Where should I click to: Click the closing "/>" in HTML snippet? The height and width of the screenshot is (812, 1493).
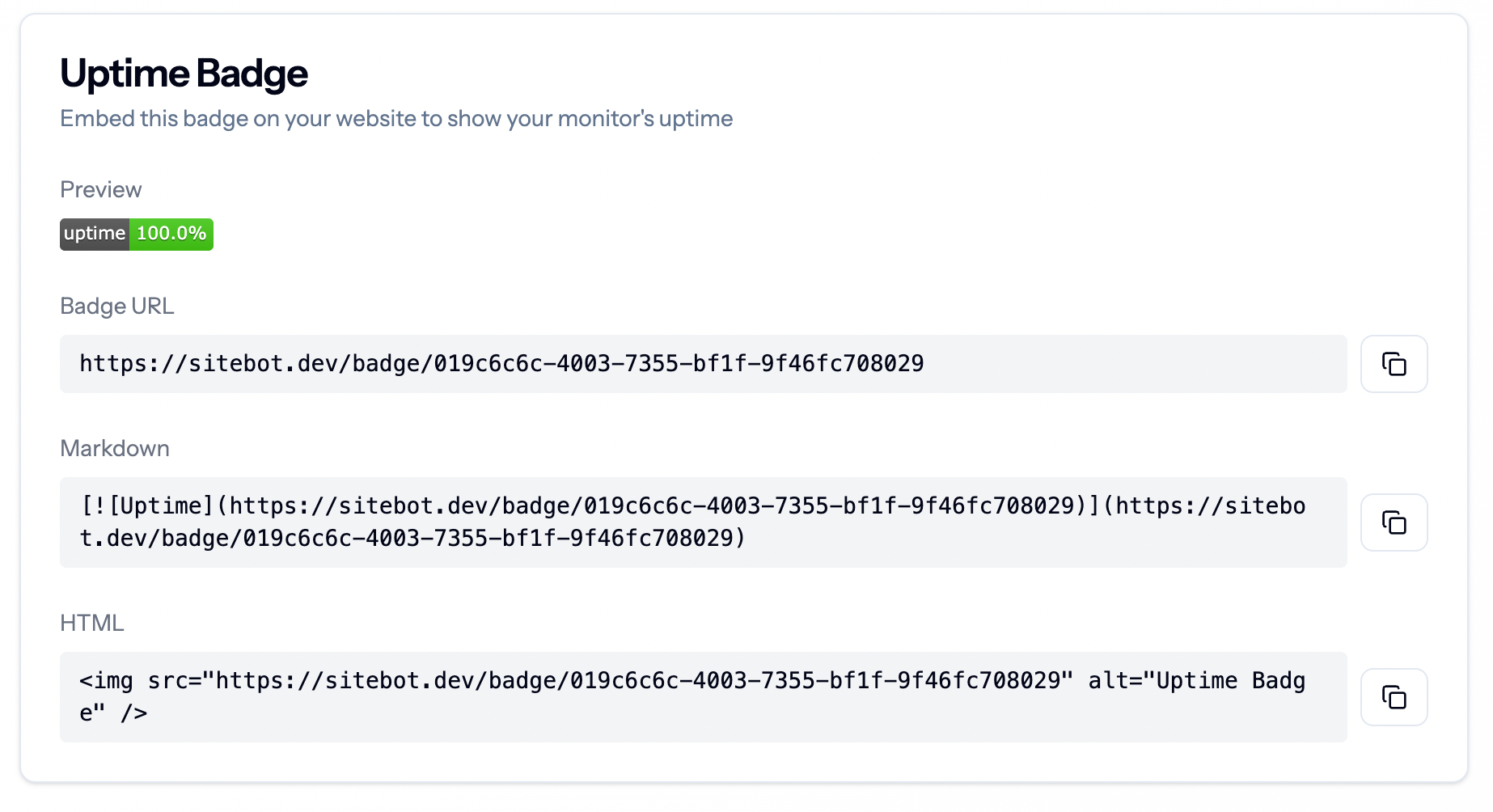tap(134, 713)
